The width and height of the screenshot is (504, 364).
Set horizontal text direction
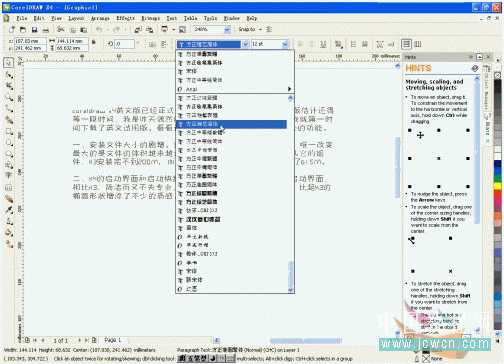[406, 44]
